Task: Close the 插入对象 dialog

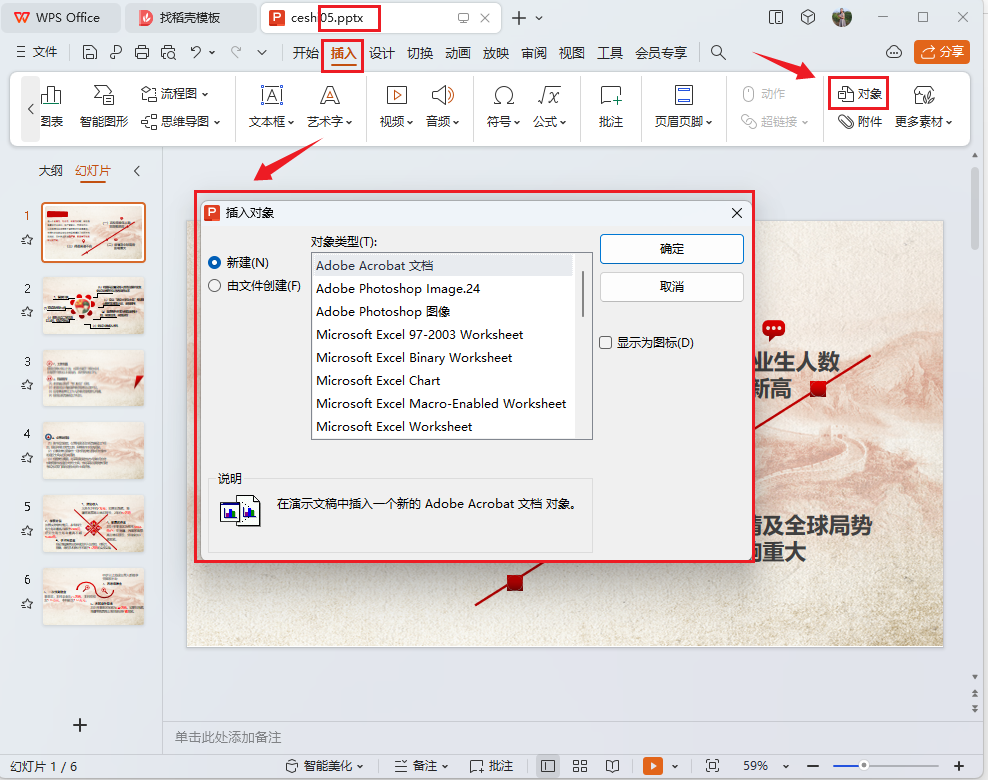Action: (737, 213)
